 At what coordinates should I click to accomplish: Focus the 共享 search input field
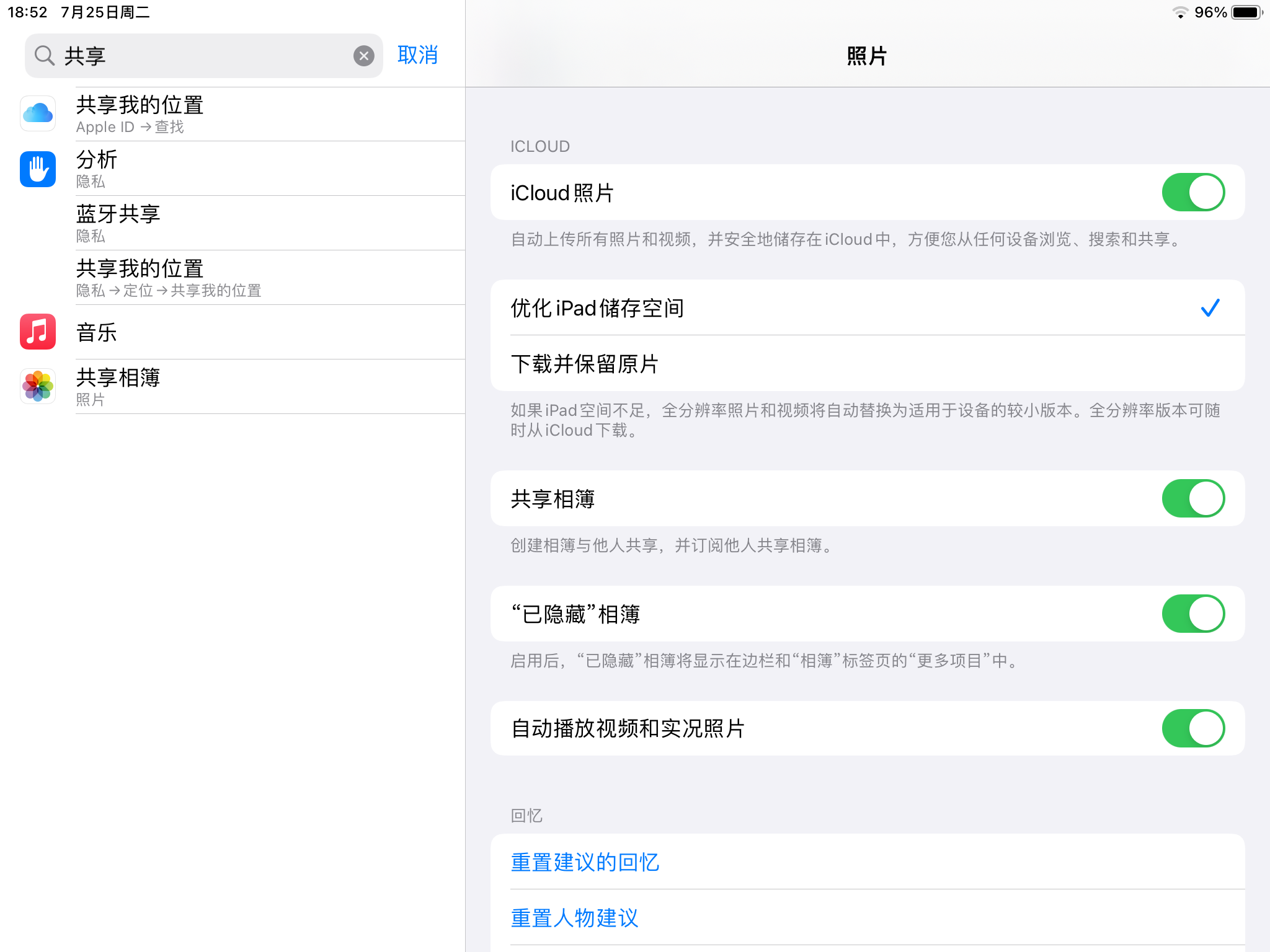point(204,56)
